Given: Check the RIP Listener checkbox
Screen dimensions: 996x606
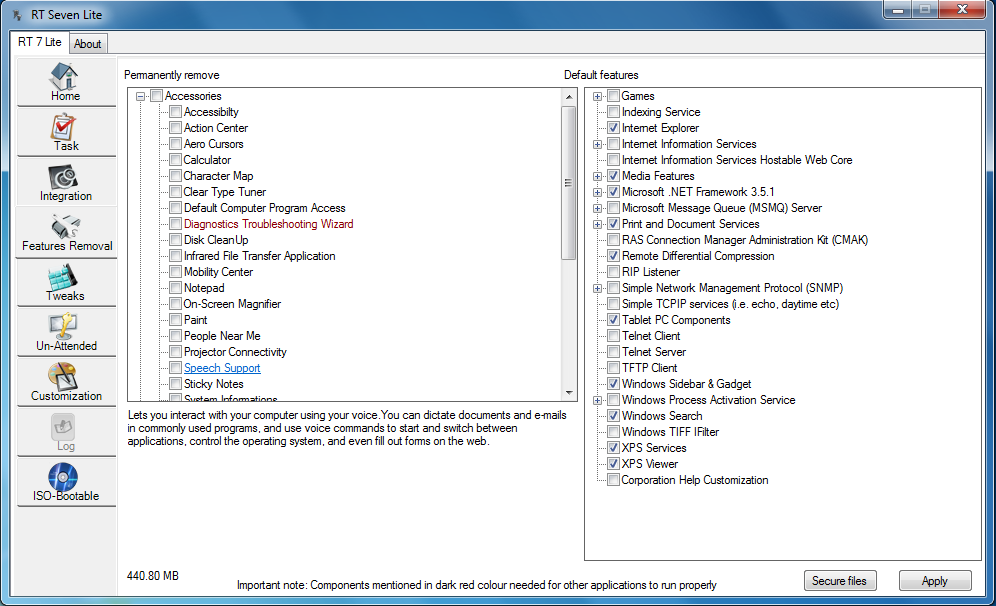Looking at the screenshot, I should point(614,272).
